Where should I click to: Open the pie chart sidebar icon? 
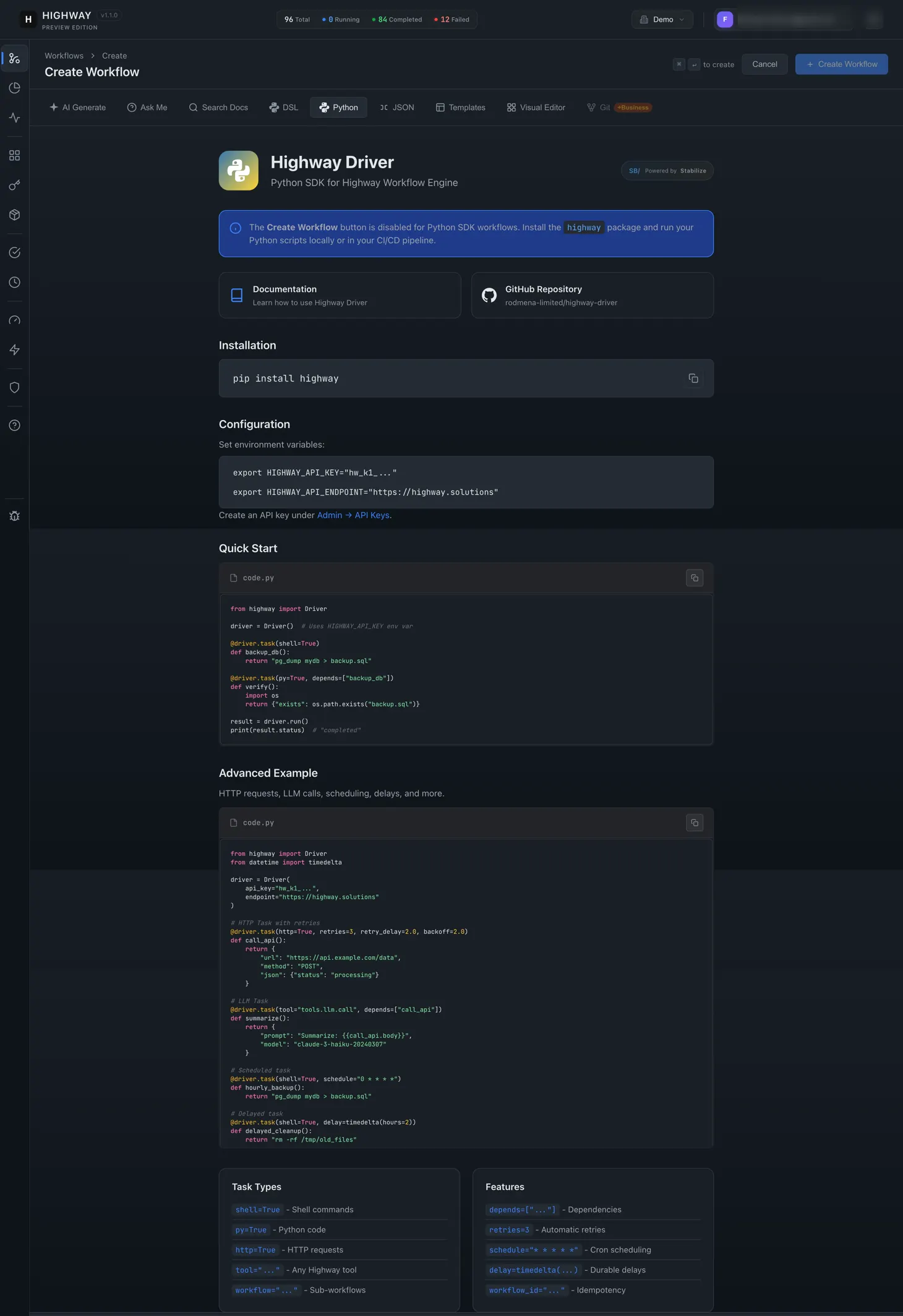coord(14,88)
